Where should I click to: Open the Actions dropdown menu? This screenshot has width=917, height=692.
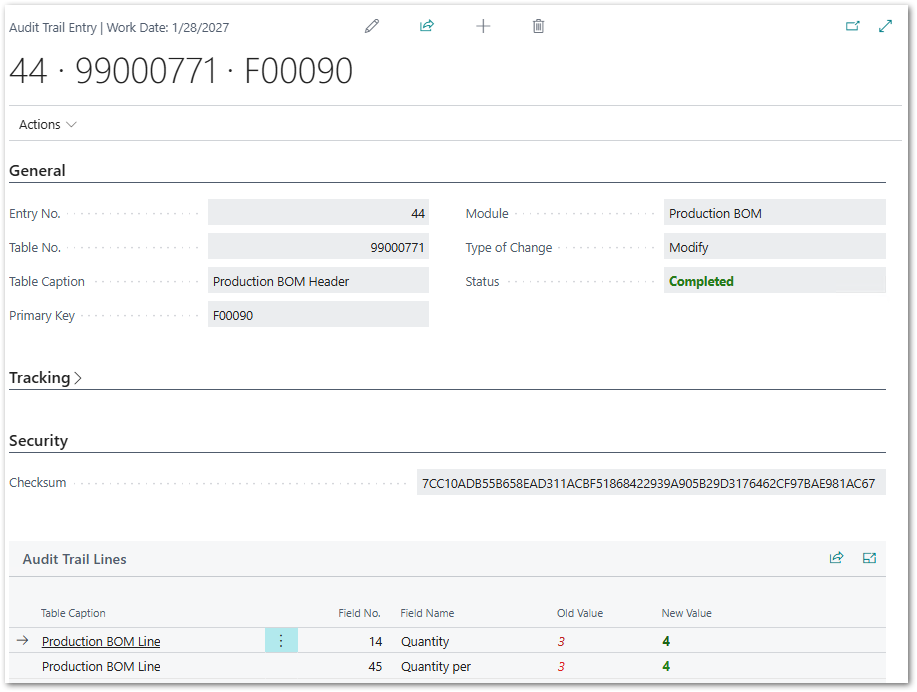pos(47,125)
